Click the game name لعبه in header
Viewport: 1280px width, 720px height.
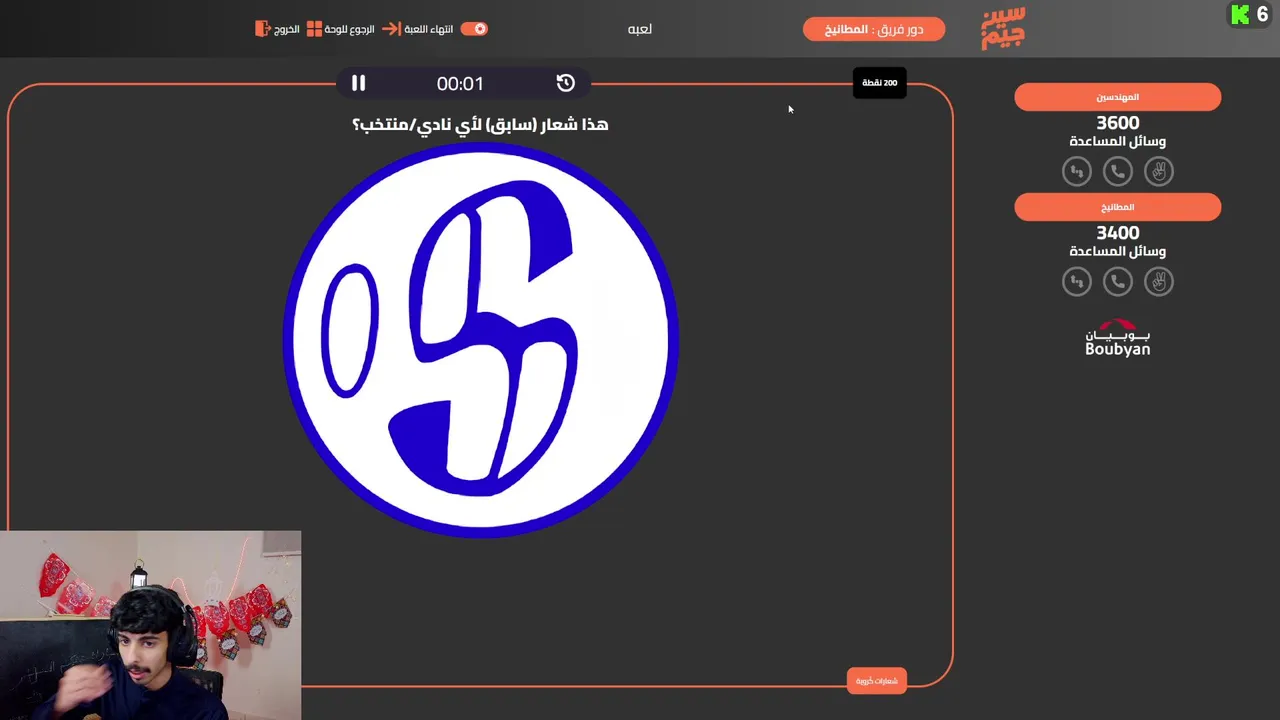pos(640,29)
